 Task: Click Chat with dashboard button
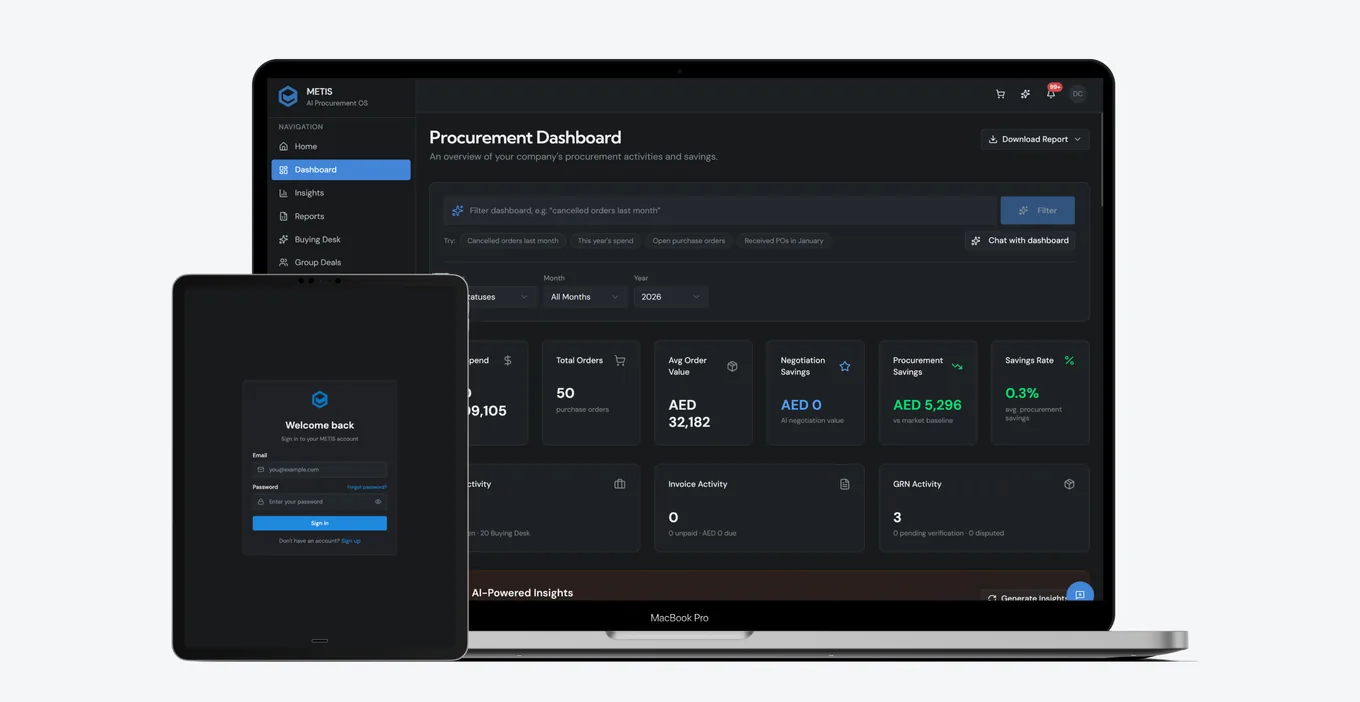point(1020,240)
